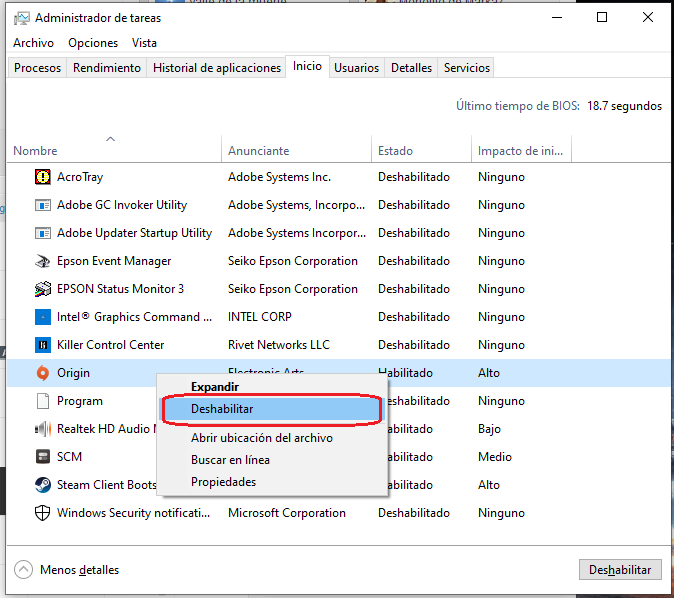Click the Adobe GC Invoker Utility icon

[x=43, y=205]
